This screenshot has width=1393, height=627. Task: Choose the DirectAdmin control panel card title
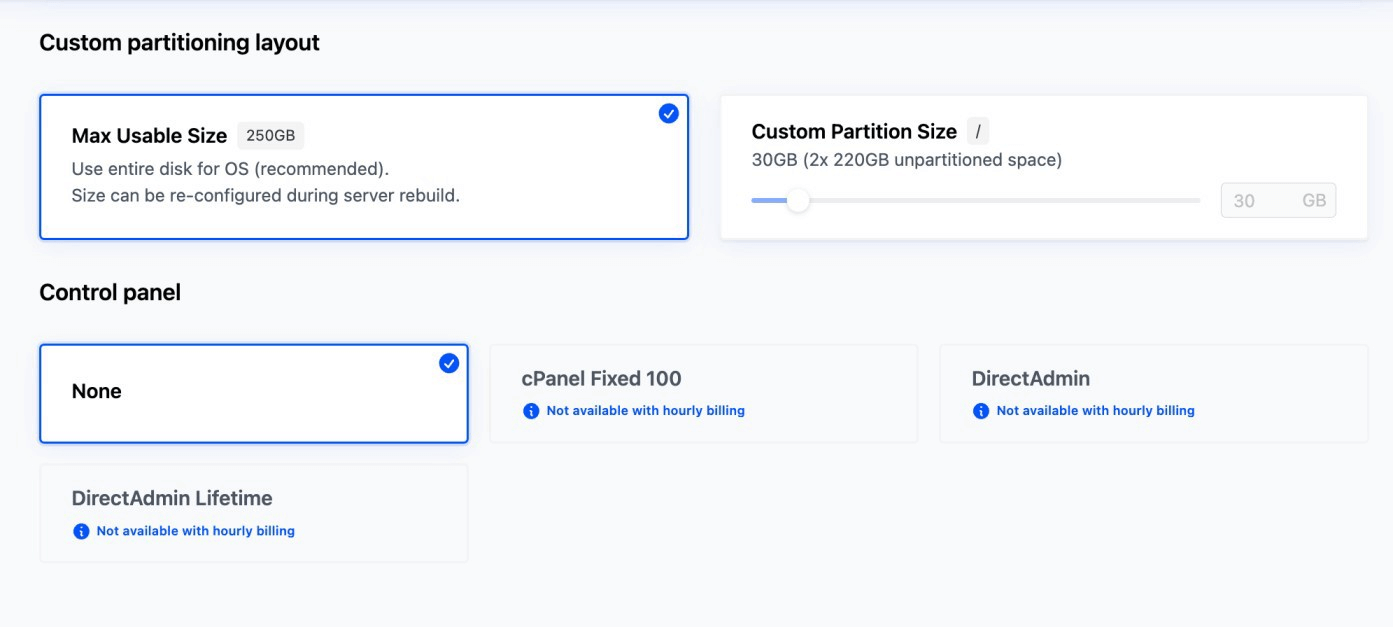(x=1030, y=379)
